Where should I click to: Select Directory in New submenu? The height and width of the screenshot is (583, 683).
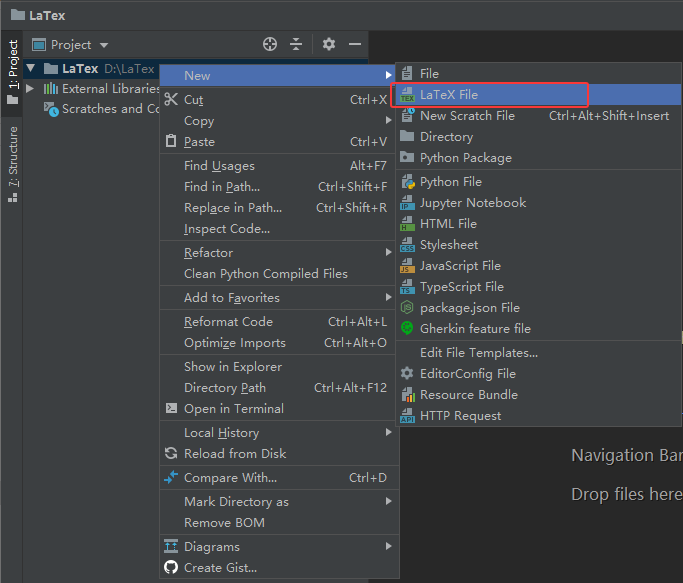[x=539, y=136]
